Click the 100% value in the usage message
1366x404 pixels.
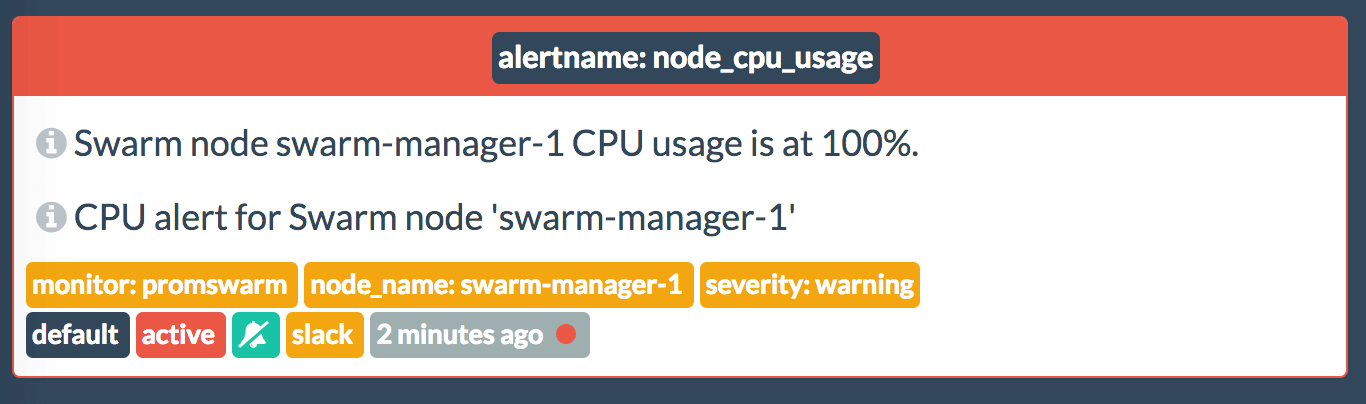point(870,145)
